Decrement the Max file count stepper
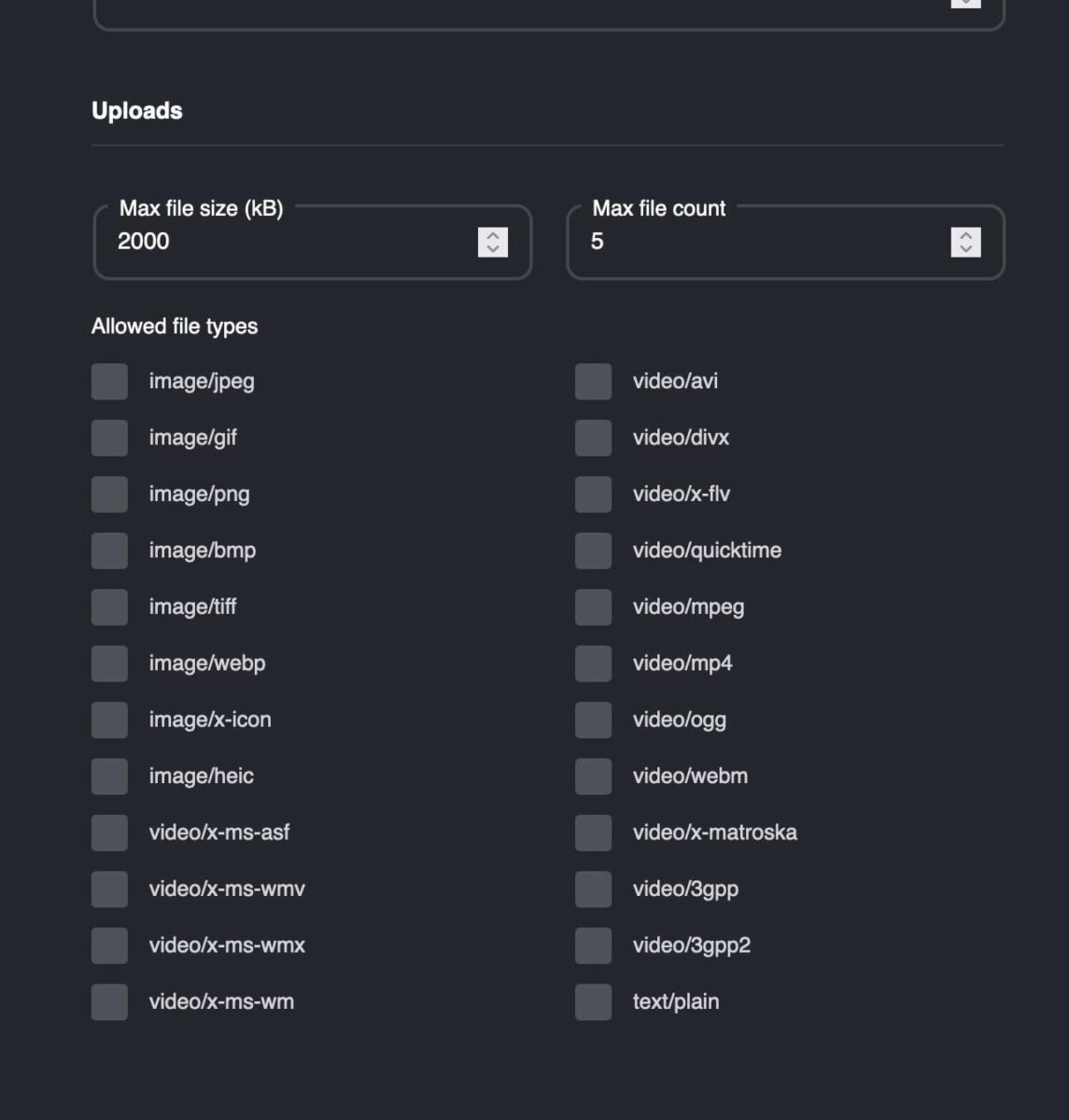Viewport: 1069px width, 1120px height. click(966, 248)
